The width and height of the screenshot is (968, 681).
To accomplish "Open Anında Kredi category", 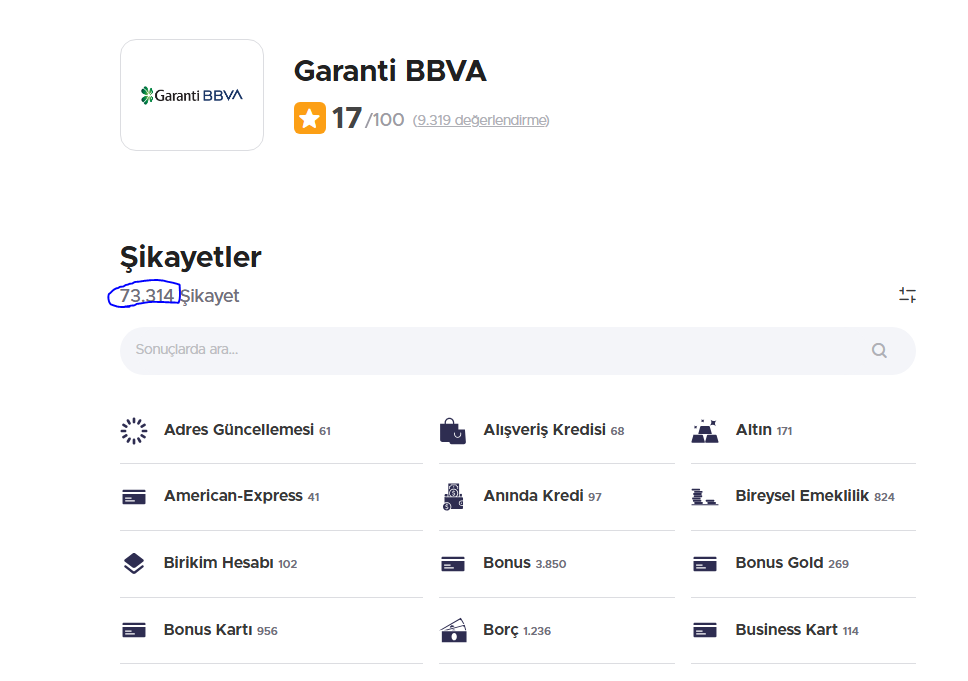I will 533,496.
